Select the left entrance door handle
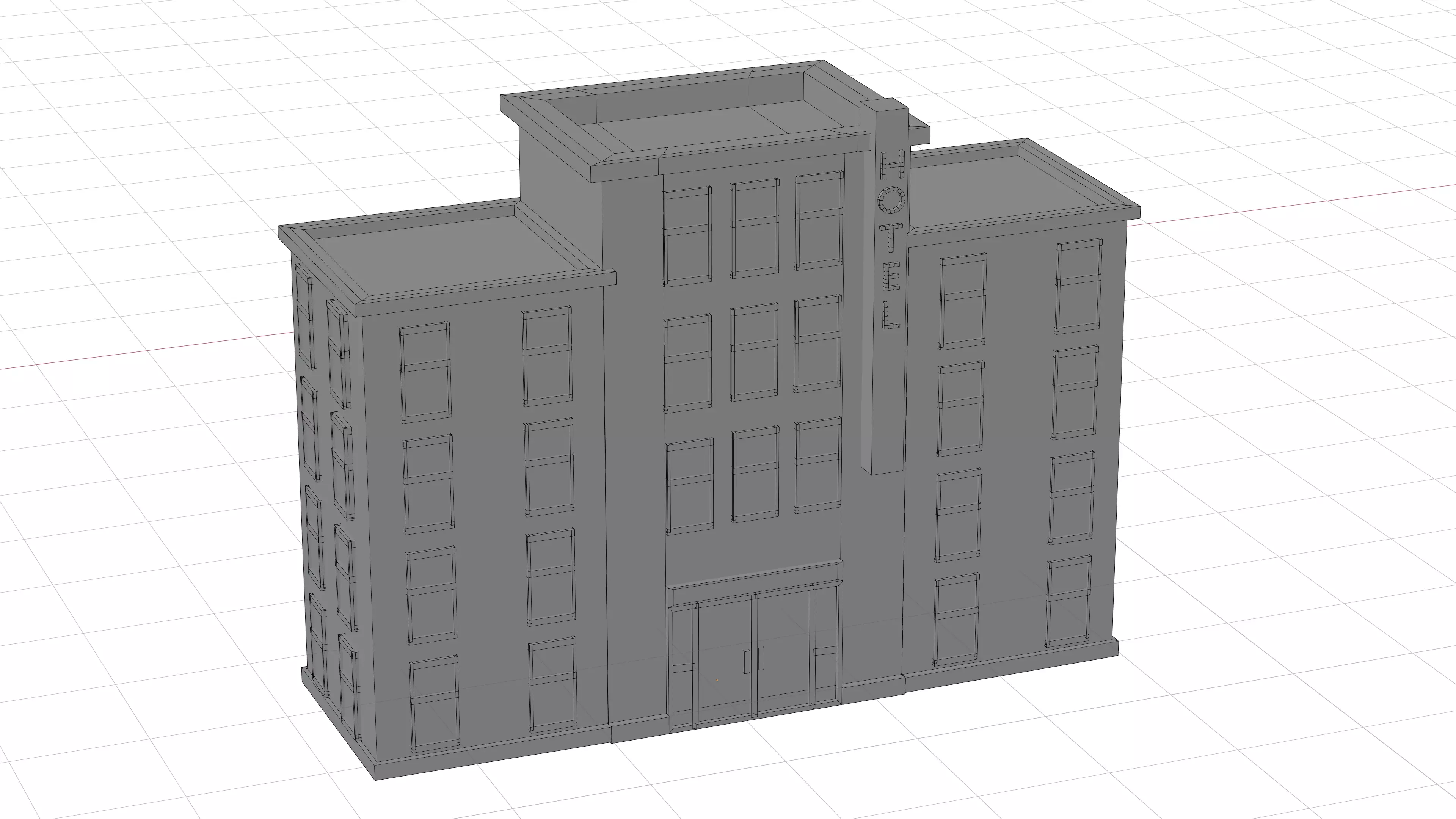 pyautogui.click(x=746, y=661)
